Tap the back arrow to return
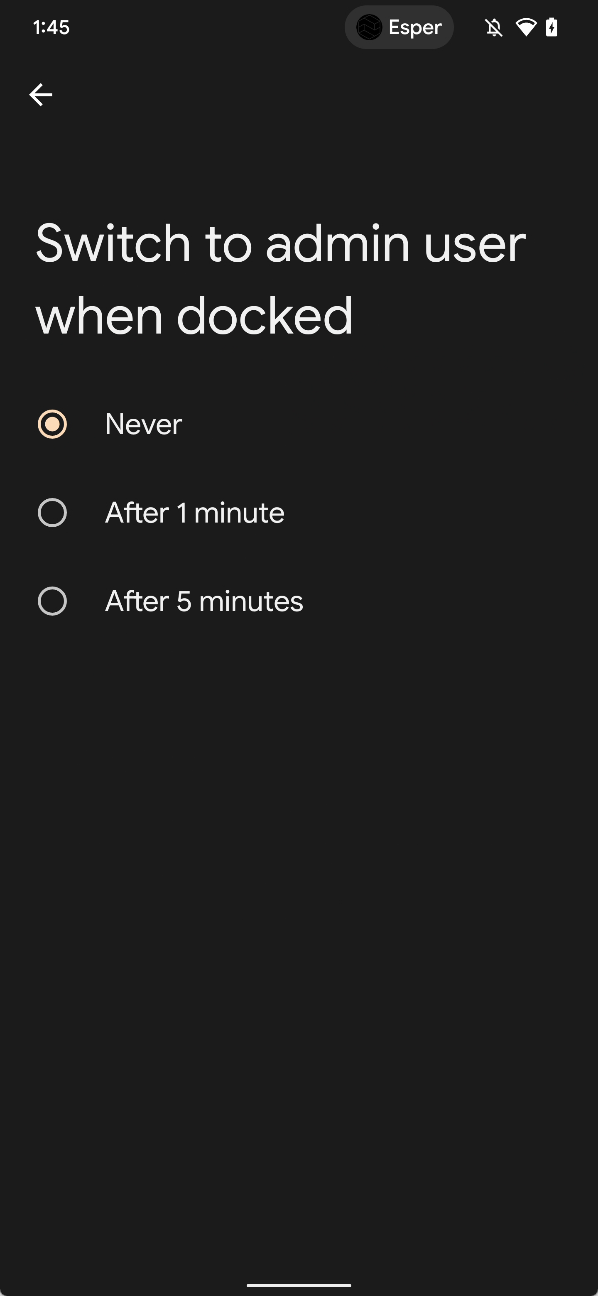The height and width of the screenshot is (1296, 598). 40,94
